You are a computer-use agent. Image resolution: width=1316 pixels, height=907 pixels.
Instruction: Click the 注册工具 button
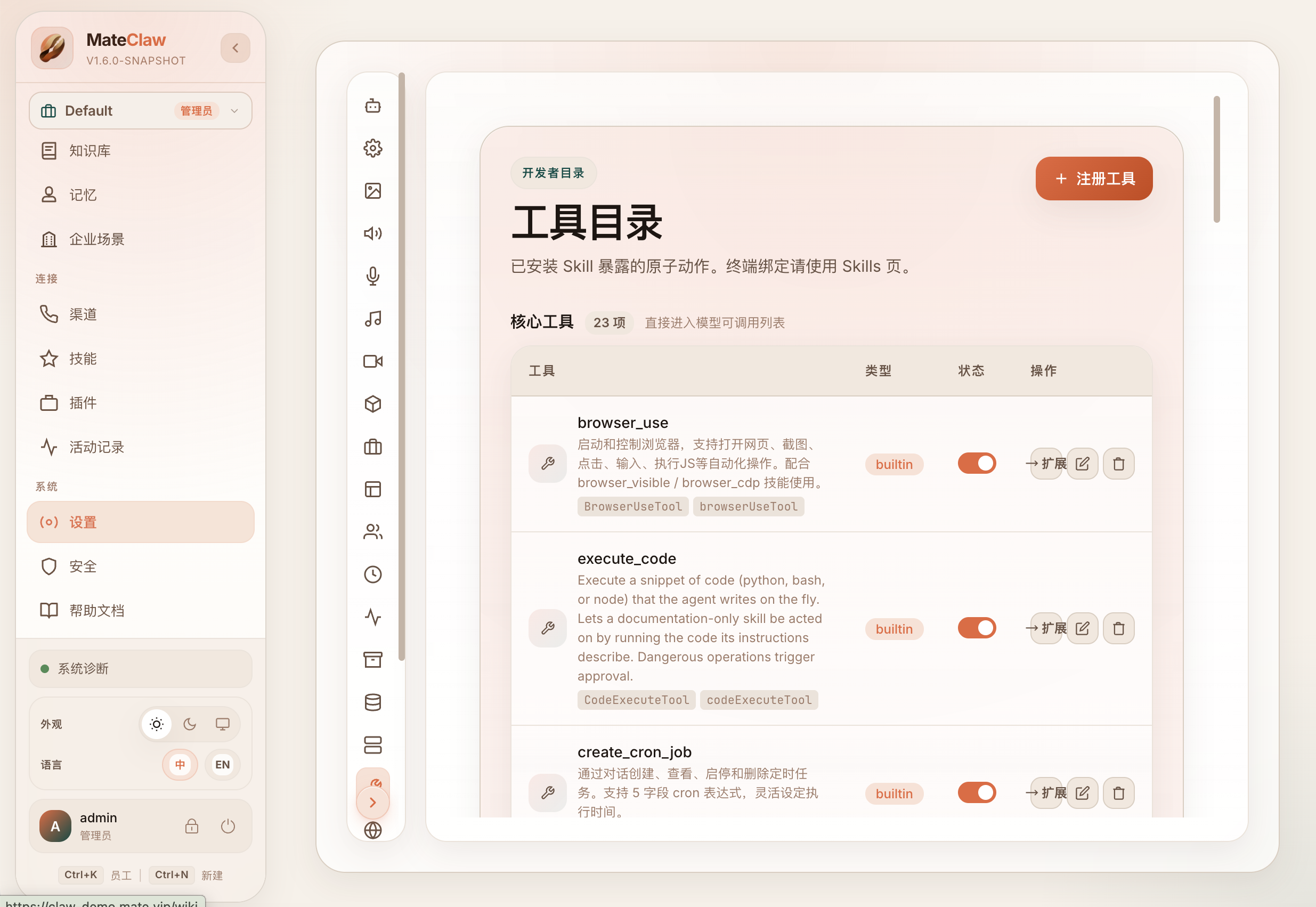click(1094, 179)
